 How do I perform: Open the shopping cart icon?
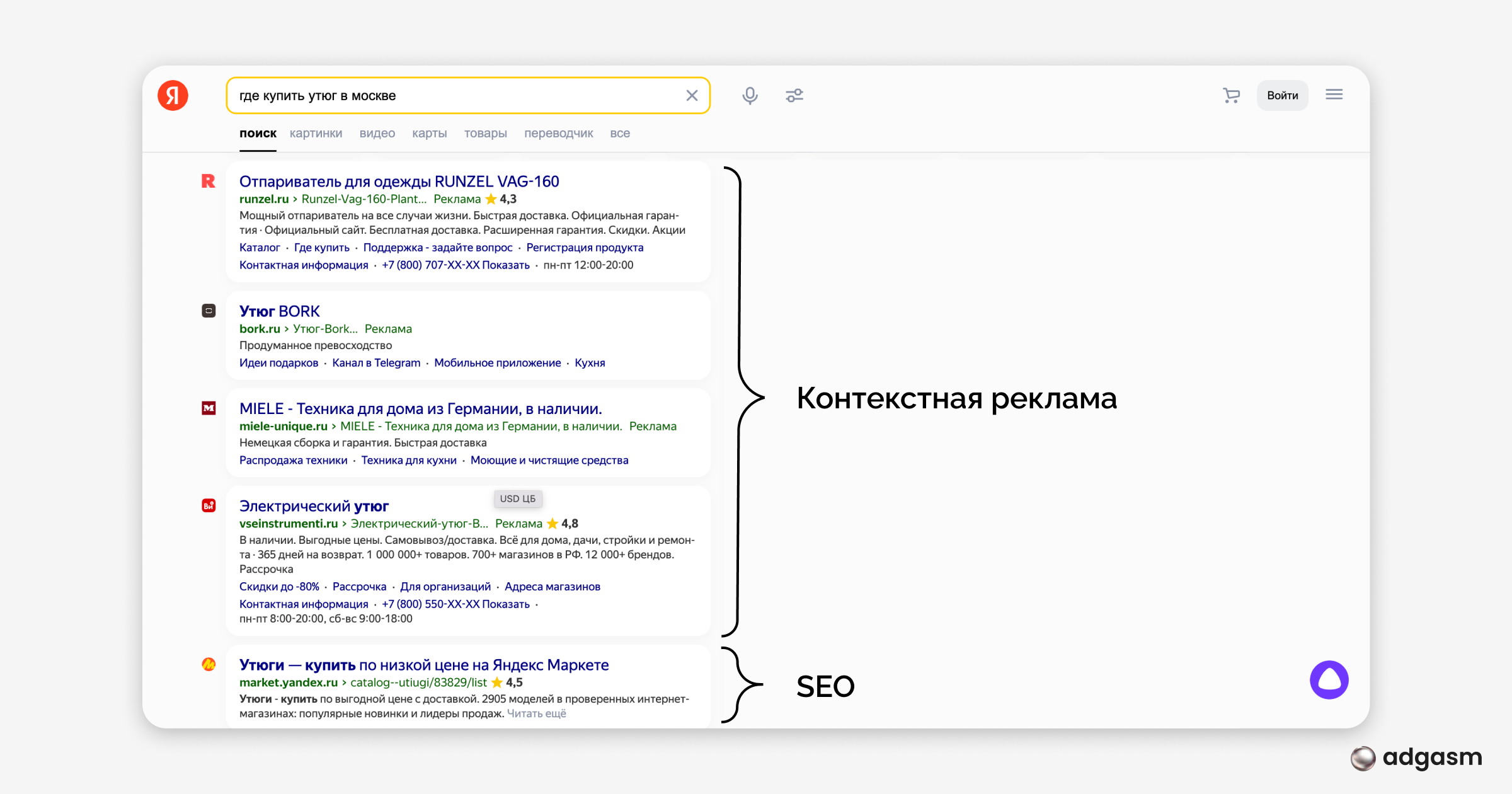click(1231, 95)
